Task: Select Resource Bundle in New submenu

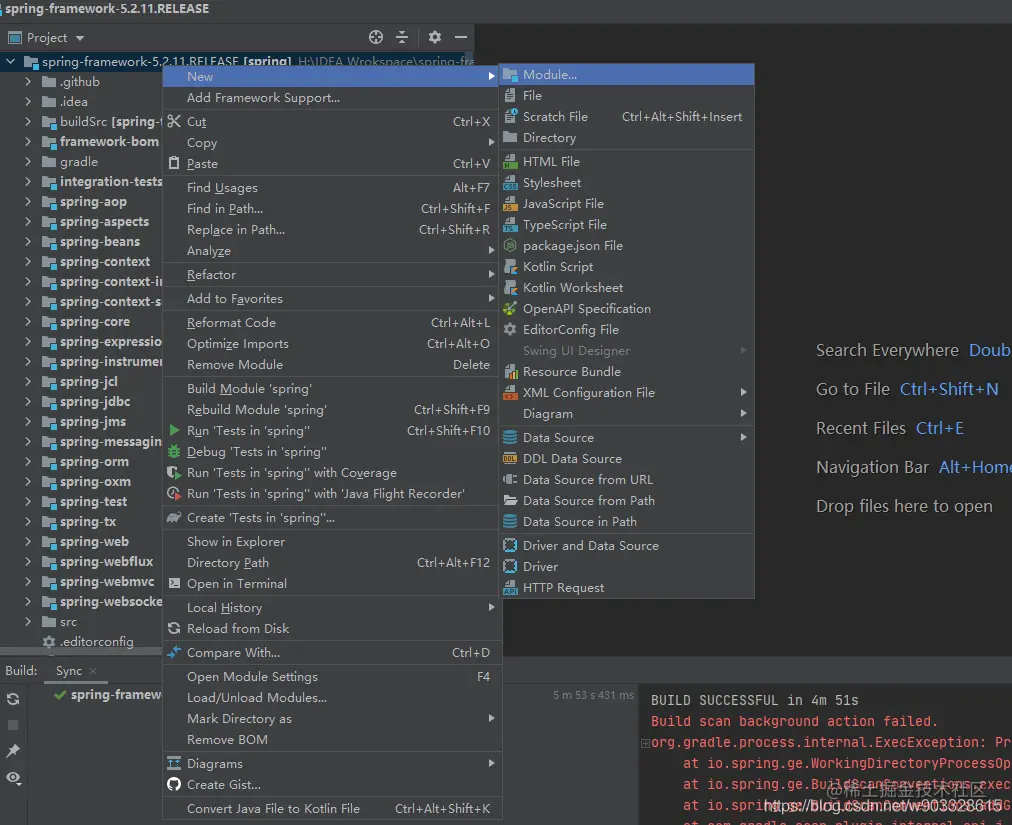Action: tap(627, 372)
